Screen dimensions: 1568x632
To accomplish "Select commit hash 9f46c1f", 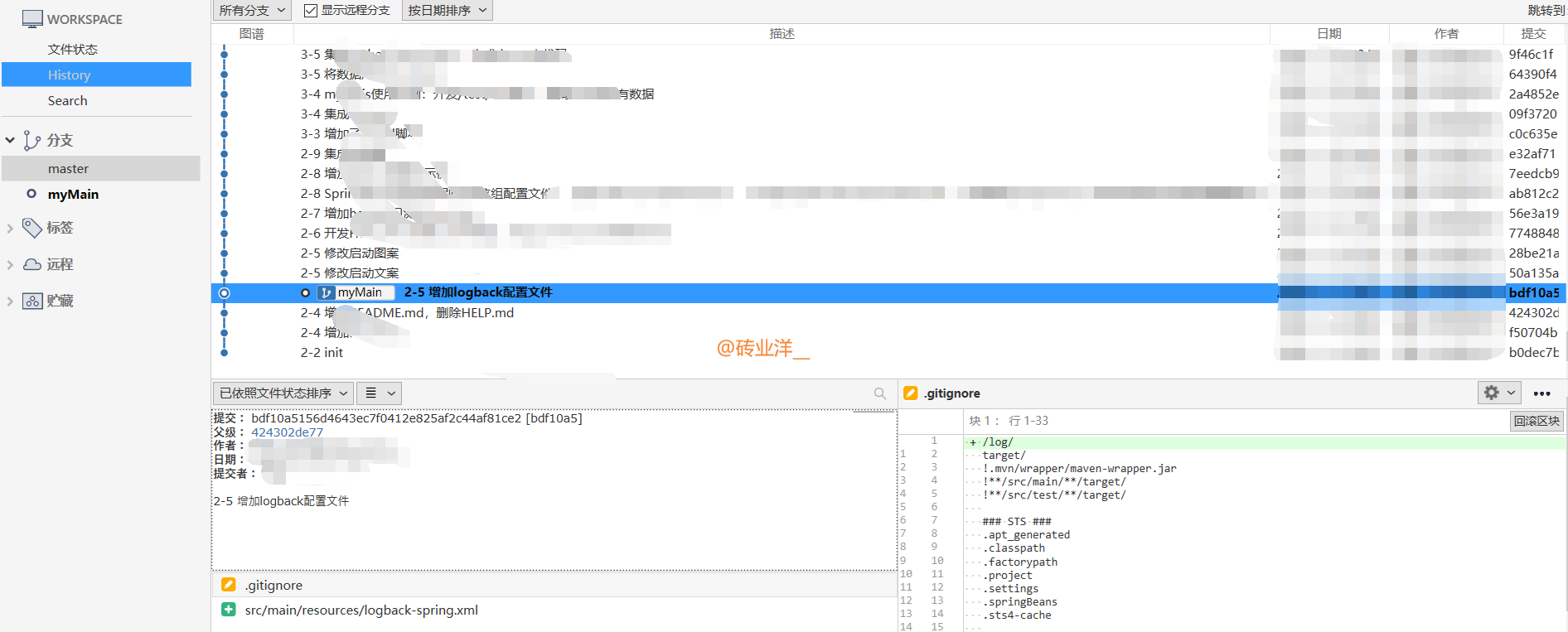I will click(1531, 54).
